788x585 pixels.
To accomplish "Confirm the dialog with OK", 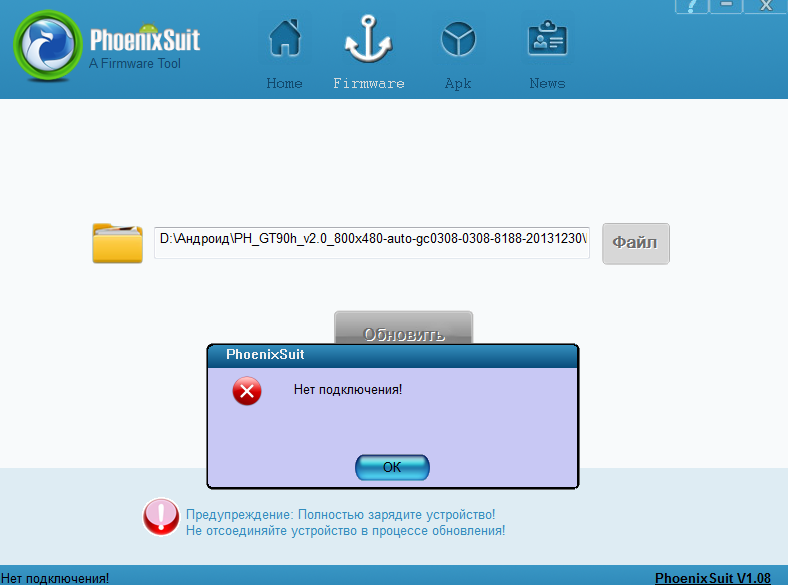I will [392, 467].
